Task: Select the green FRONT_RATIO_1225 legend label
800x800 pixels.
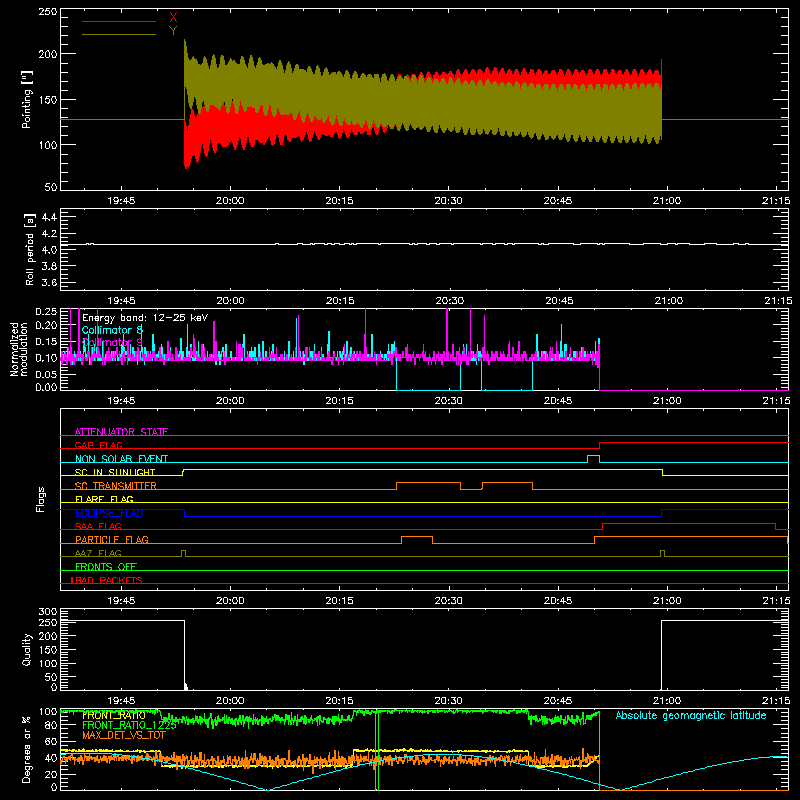Action: tap(129, 725)
